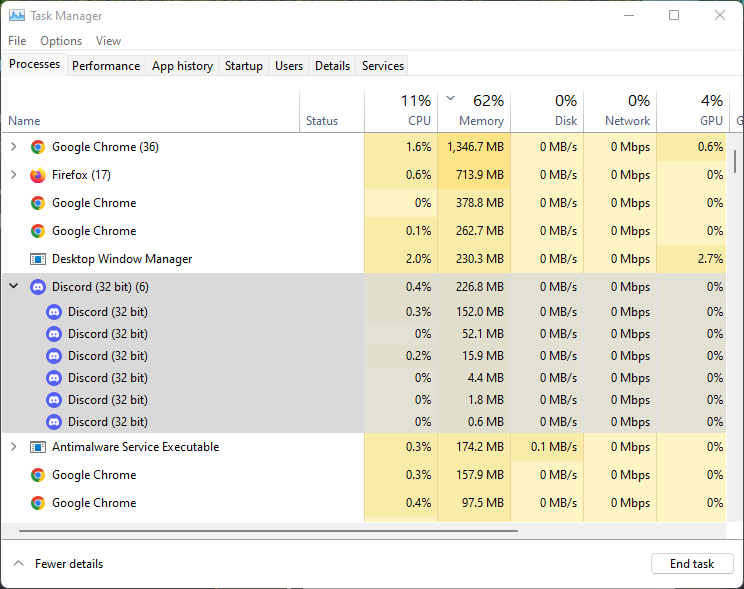Click the Desktop Window Manager icon
The height and width of the screenshot is (589, 744).
coord(38,259)
